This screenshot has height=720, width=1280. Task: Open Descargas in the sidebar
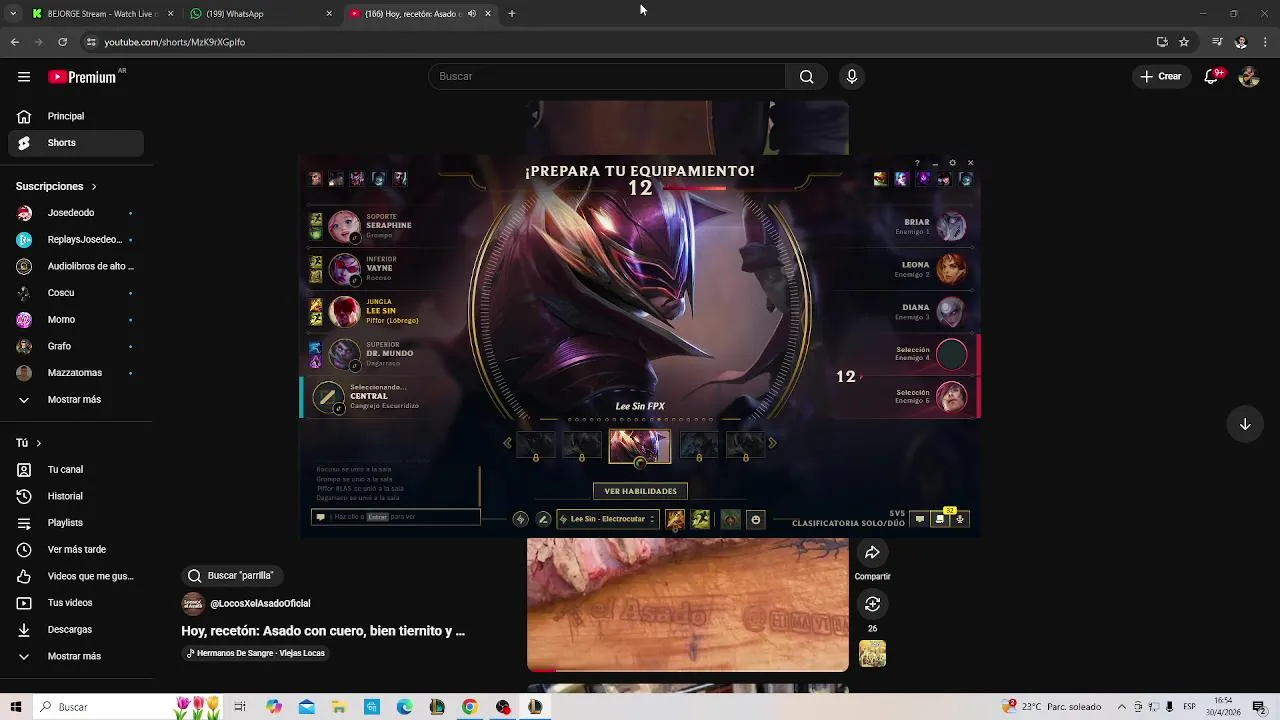(76, 629)
